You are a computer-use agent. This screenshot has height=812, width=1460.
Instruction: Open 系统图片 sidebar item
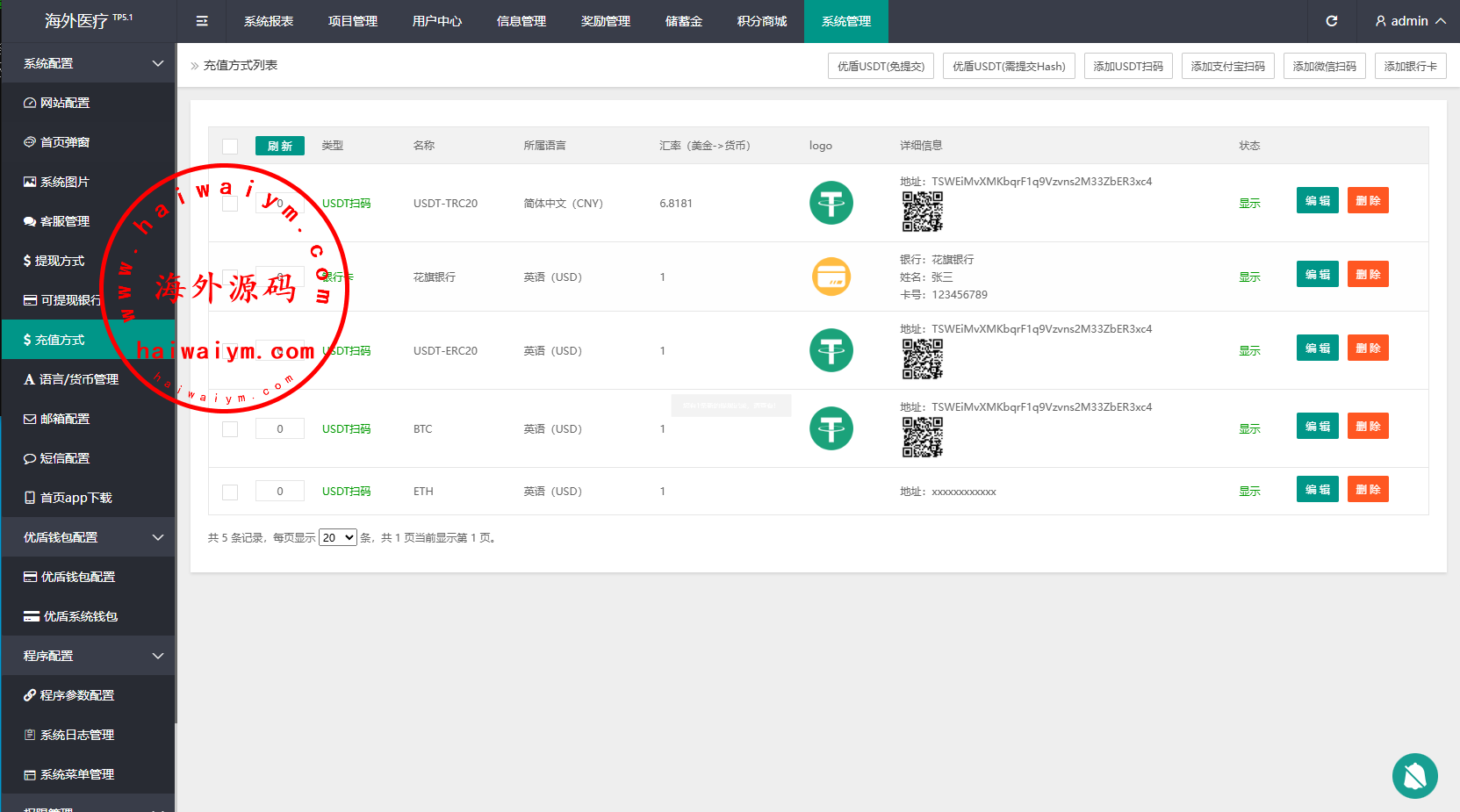88,182
